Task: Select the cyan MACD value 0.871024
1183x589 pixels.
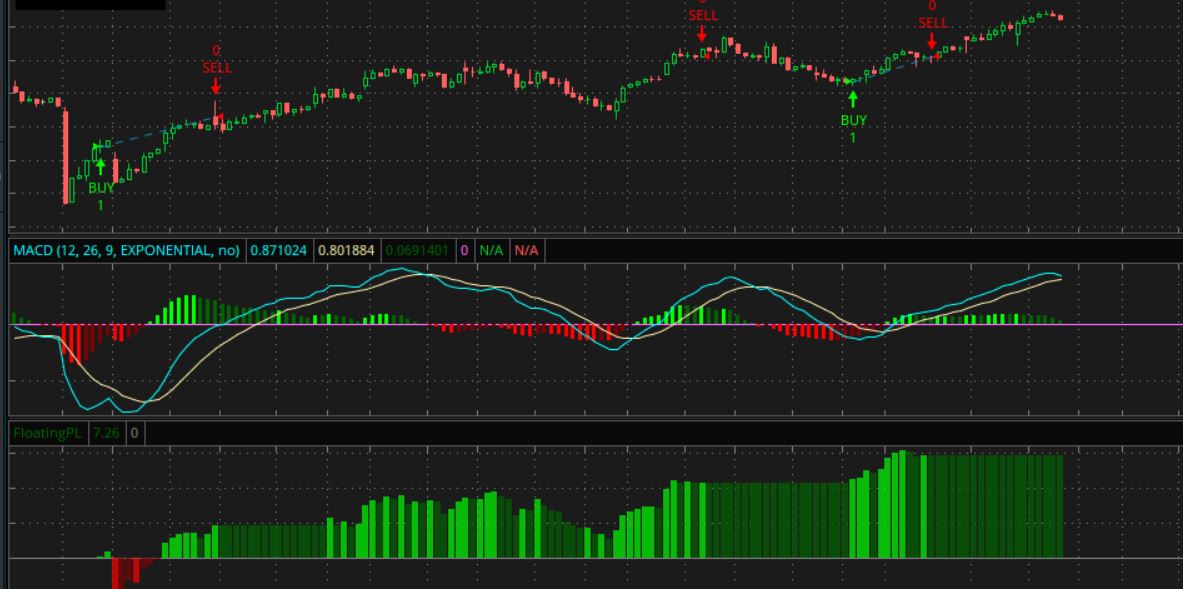Action: pos(278,250)
